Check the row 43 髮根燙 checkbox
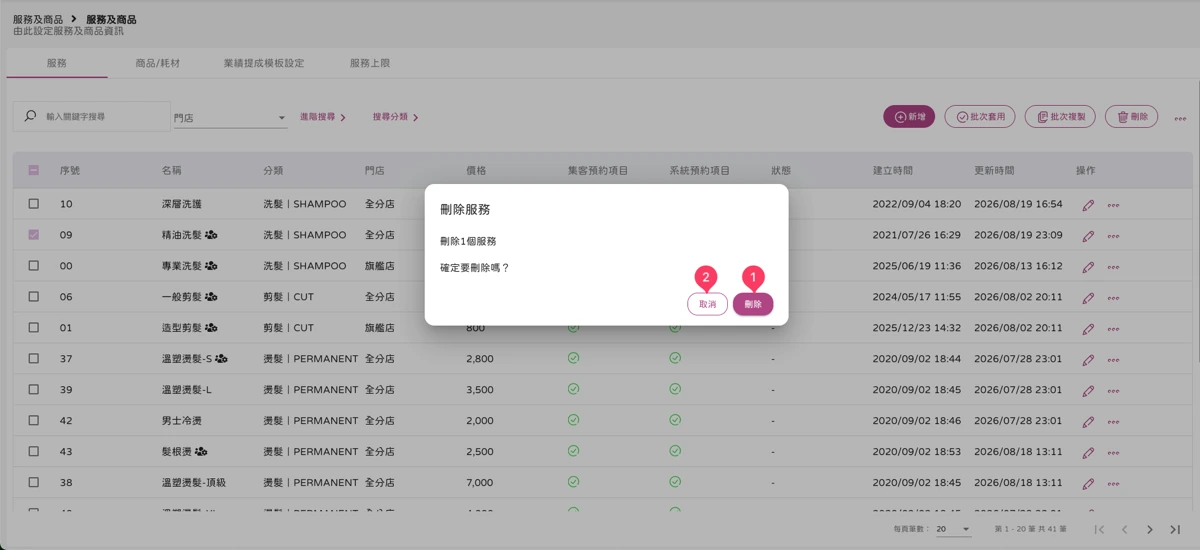The width and height of the screenshot is (1200, 550). click(x=34, y=451)
